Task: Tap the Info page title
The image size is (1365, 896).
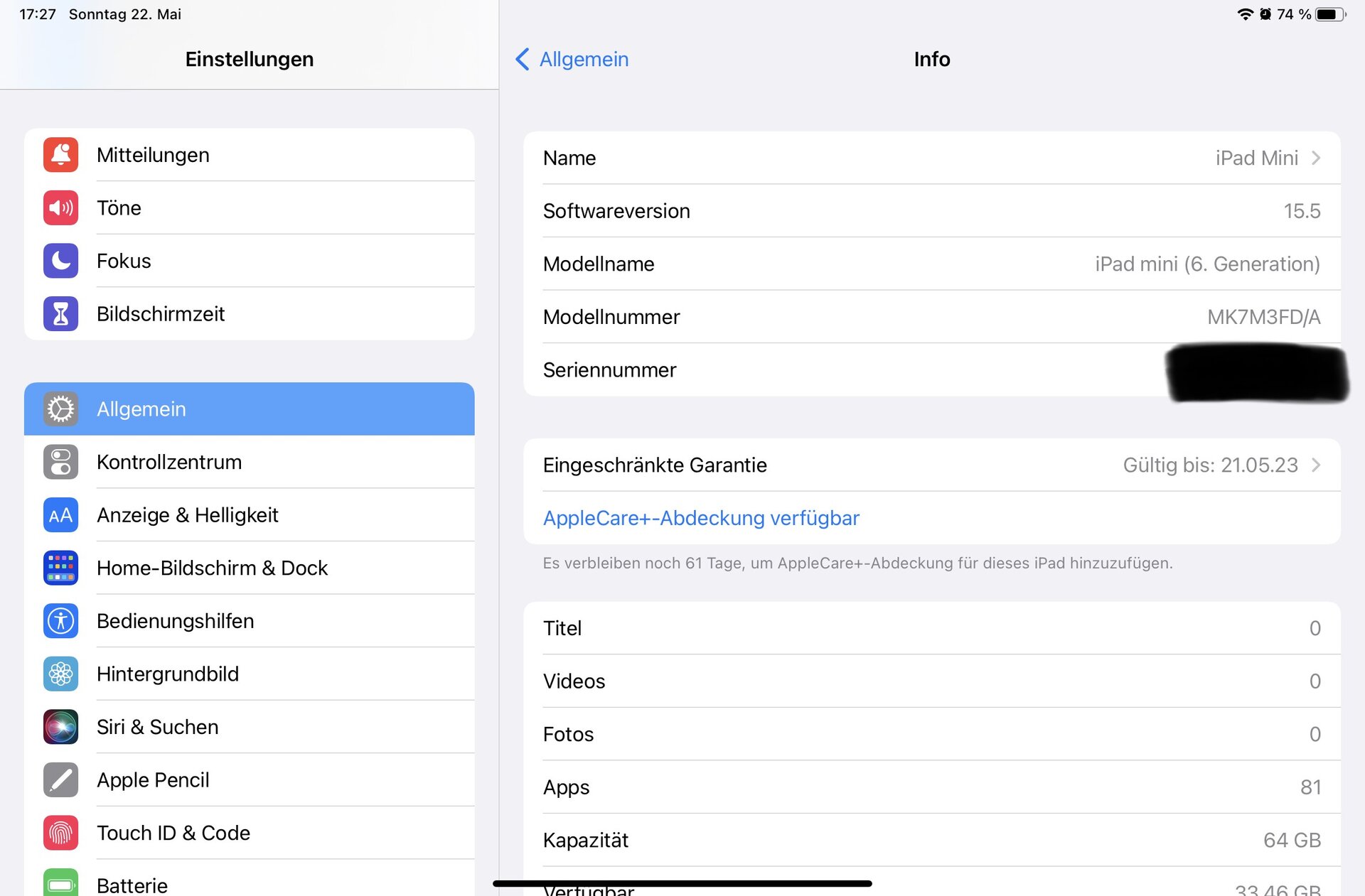Action: pyautogui.click(x=932, y=59)
